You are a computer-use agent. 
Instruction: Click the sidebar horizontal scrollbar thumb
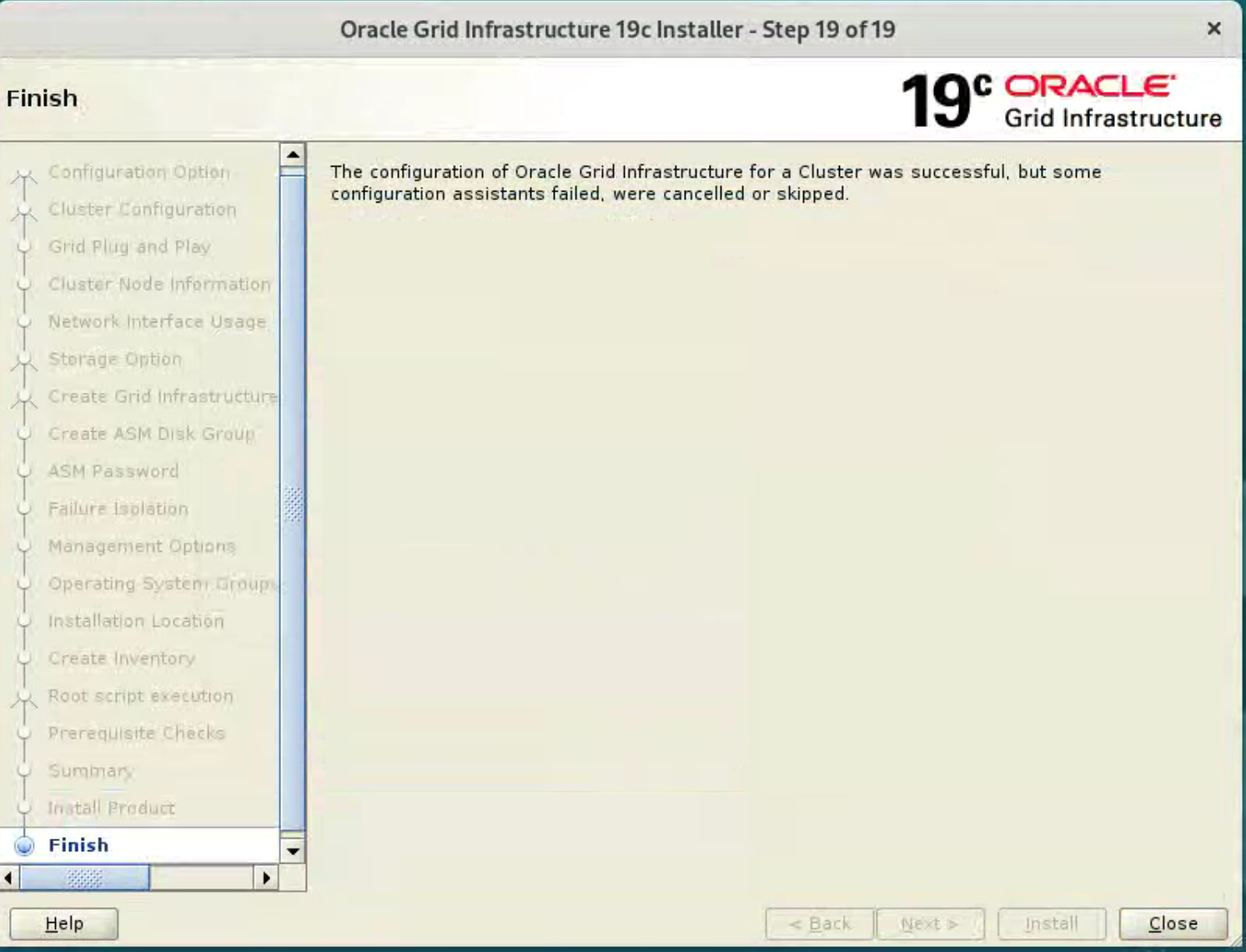[84, 878]
